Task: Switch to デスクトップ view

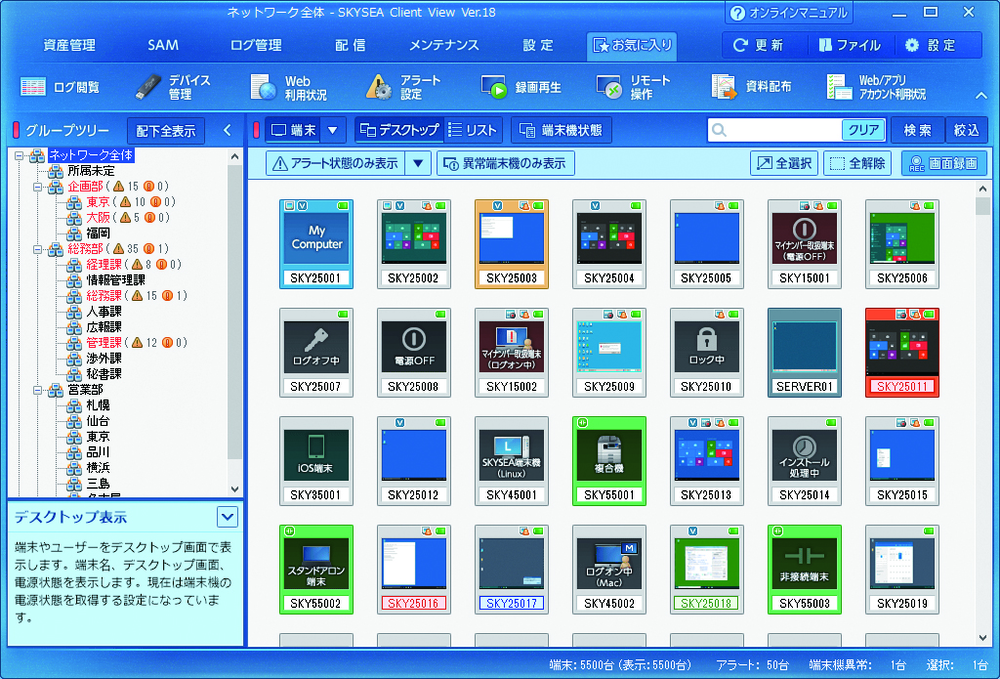Action: (x=399, y=130)
